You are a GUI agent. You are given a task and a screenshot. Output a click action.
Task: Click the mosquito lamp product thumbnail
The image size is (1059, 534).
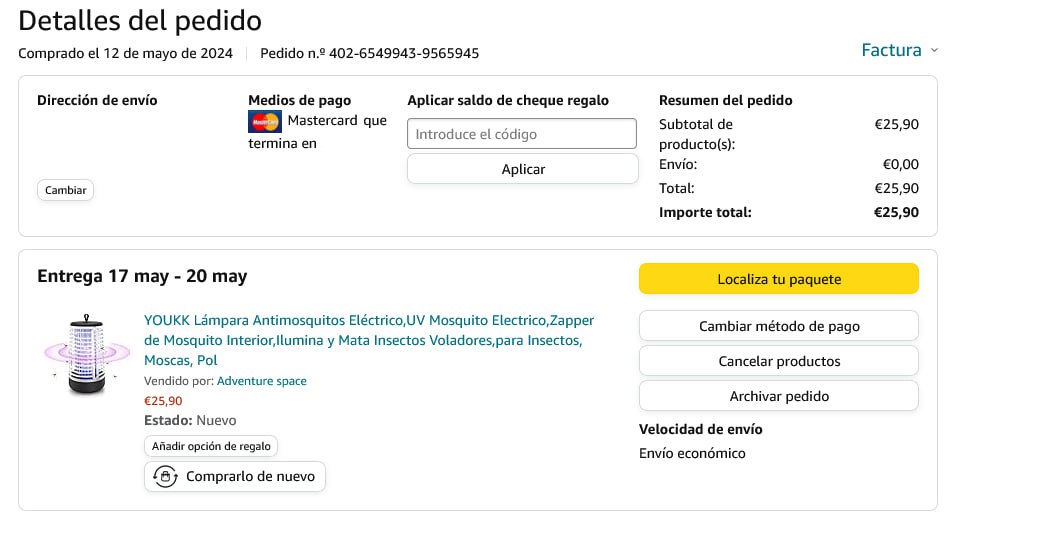(87, 354)
